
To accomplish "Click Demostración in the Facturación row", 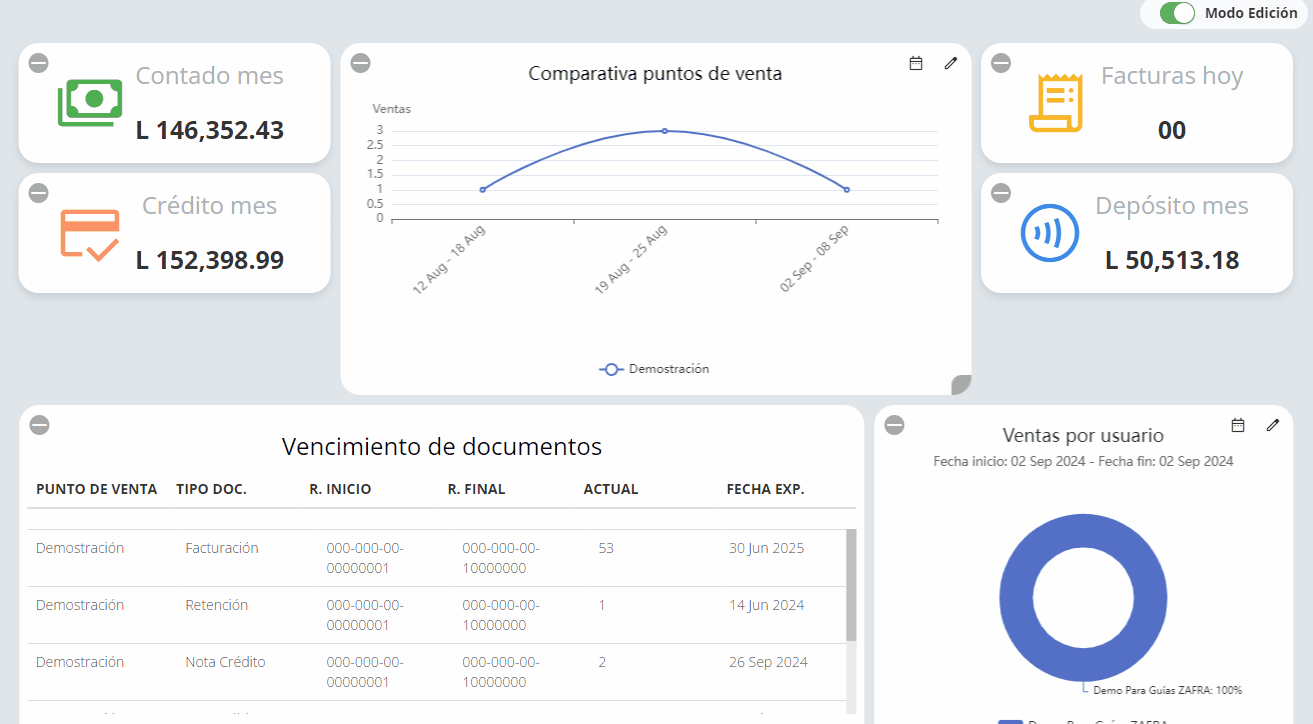I will 80,548.
